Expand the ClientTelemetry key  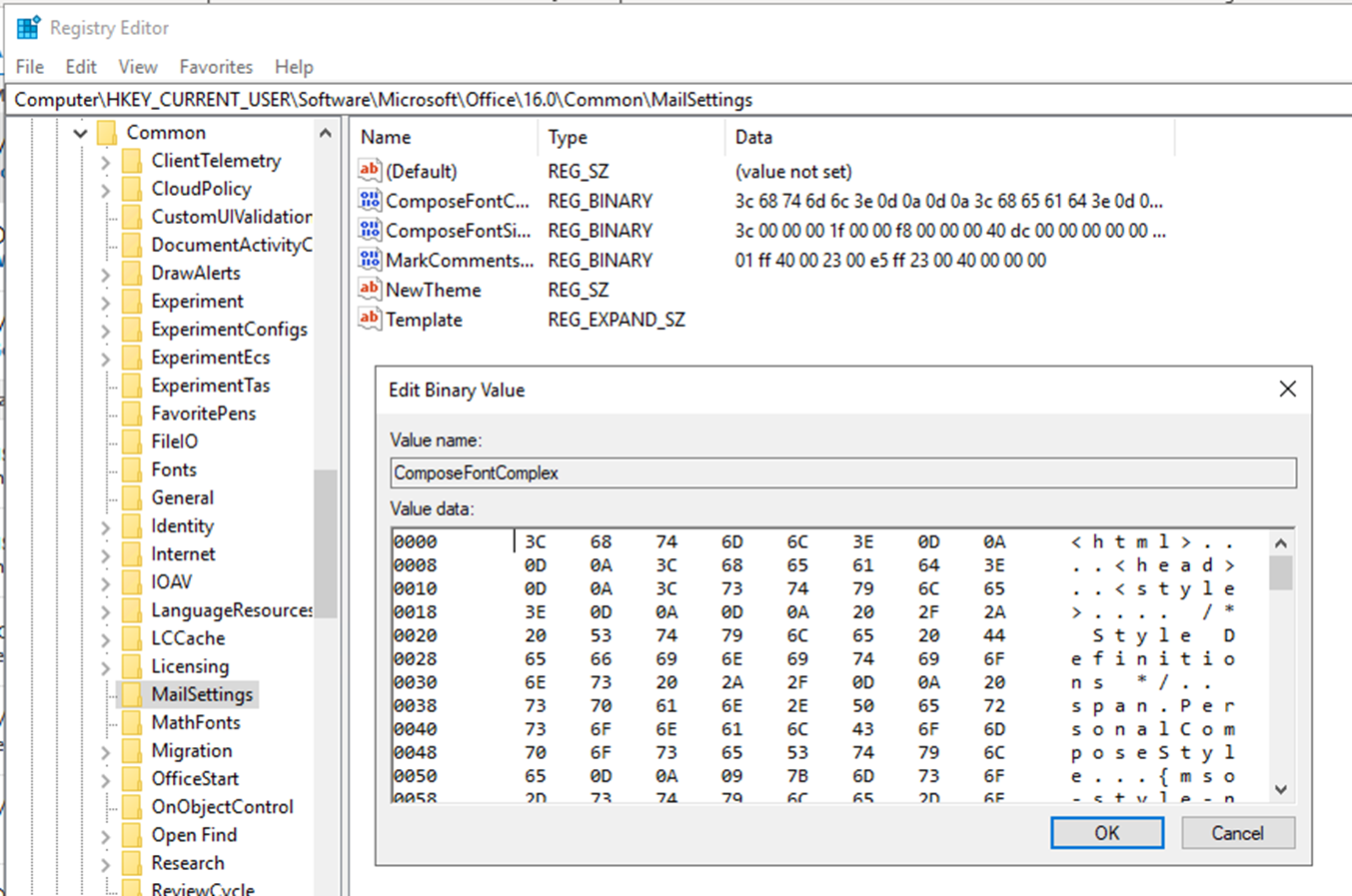[x=106, y=162]
